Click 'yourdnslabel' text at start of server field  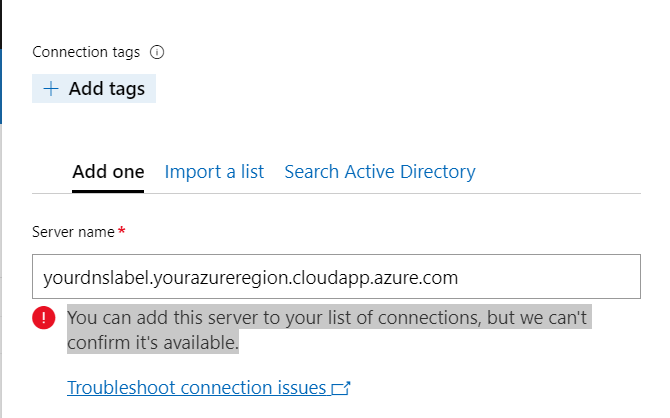96,278
